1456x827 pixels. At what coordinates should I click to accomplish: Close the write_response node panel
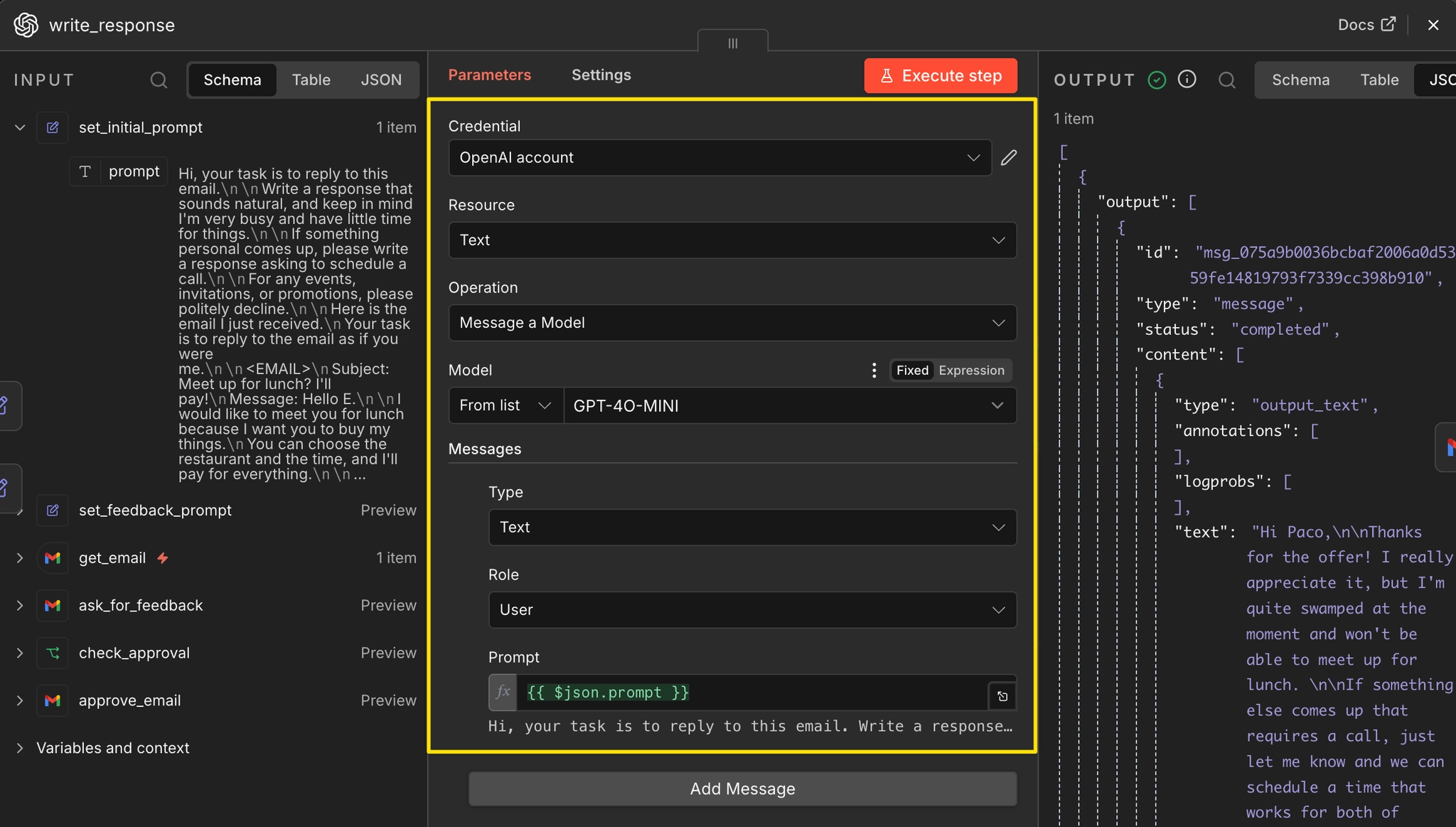(1433, 25)
